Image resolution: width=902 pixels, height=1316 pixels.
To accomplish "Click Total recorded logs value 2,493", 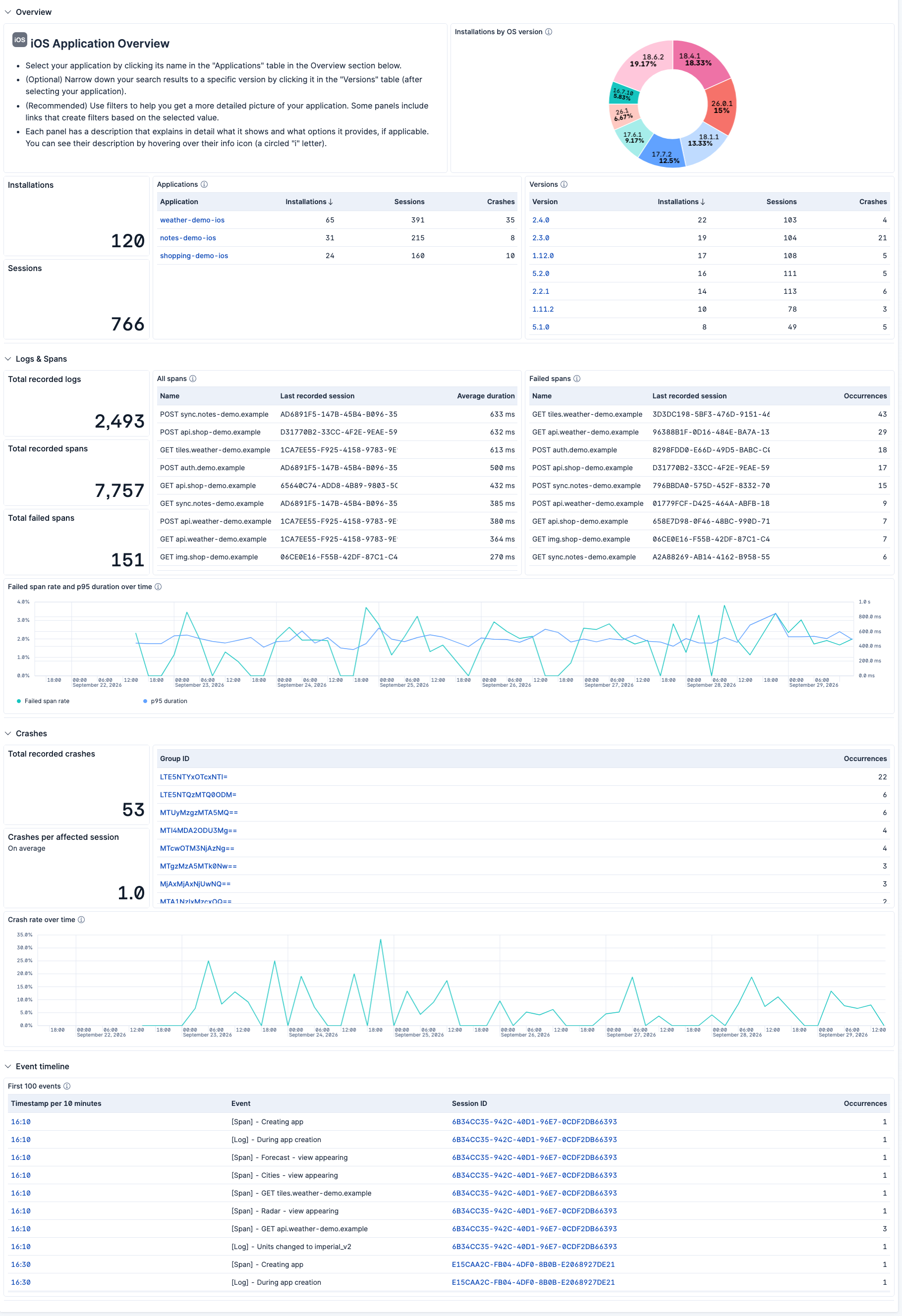I will [x=119, y=421].
